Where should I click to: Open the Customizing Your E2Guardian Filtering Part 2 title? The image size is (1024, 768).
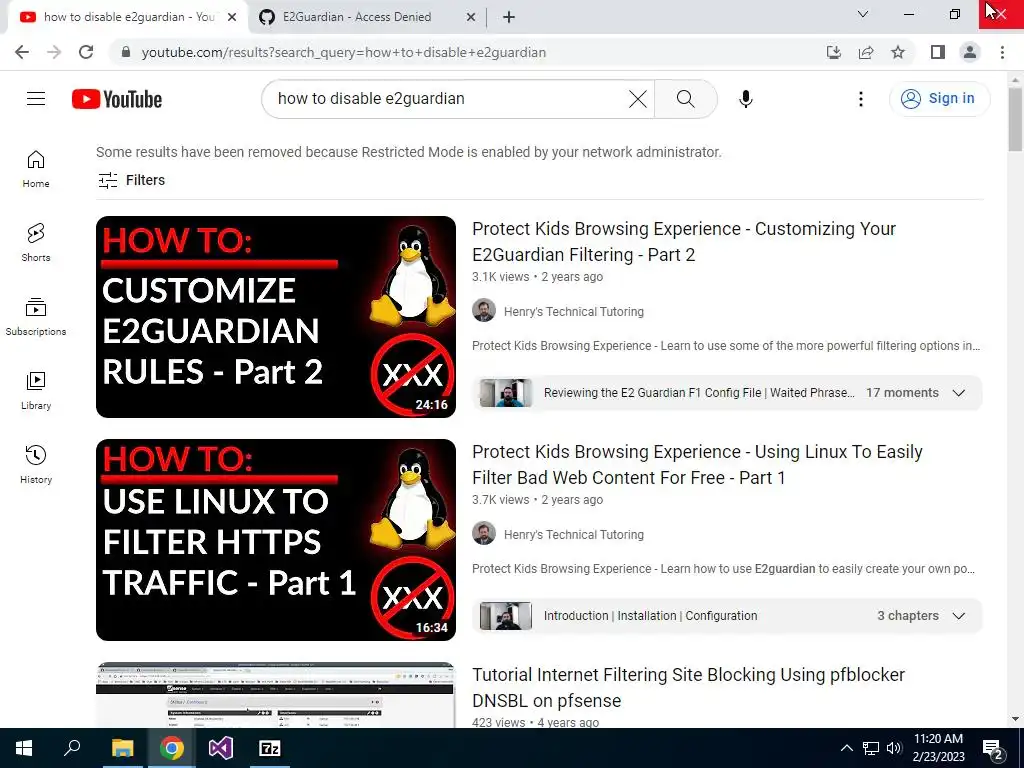(684, 242)
